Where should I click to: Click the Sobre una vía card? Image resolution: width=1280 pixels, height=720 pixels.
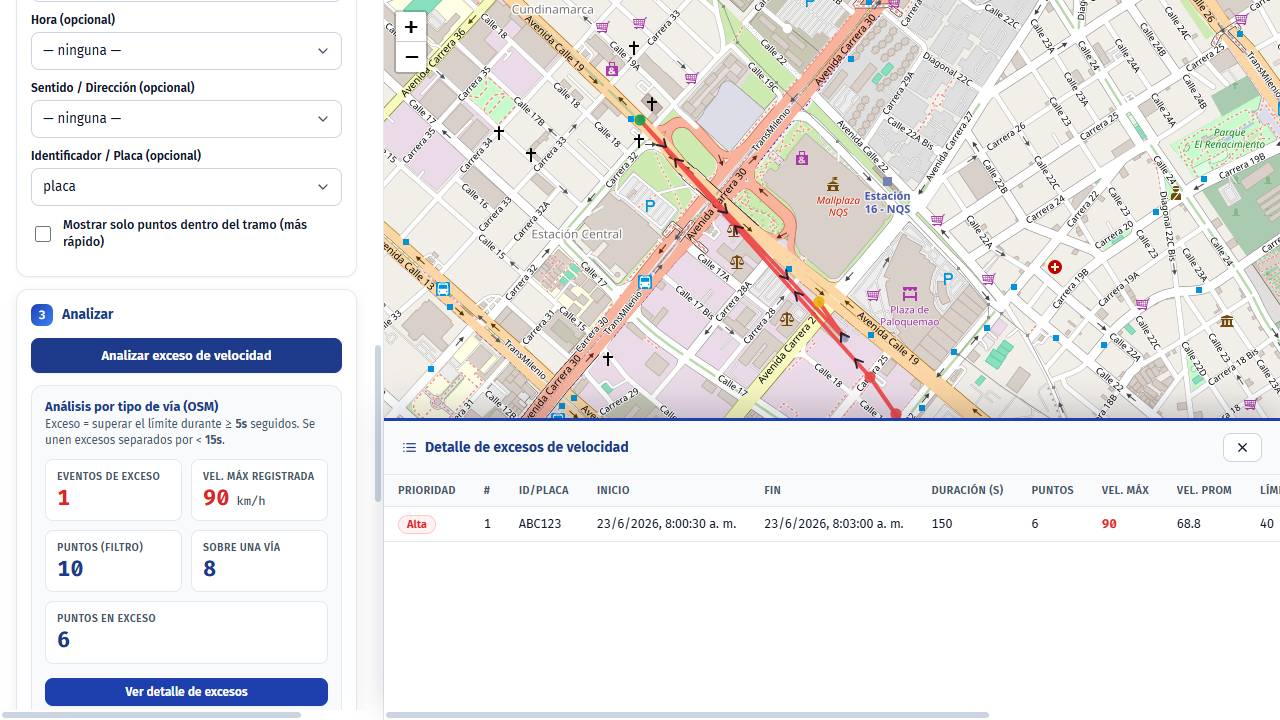[x=259, y=561]
